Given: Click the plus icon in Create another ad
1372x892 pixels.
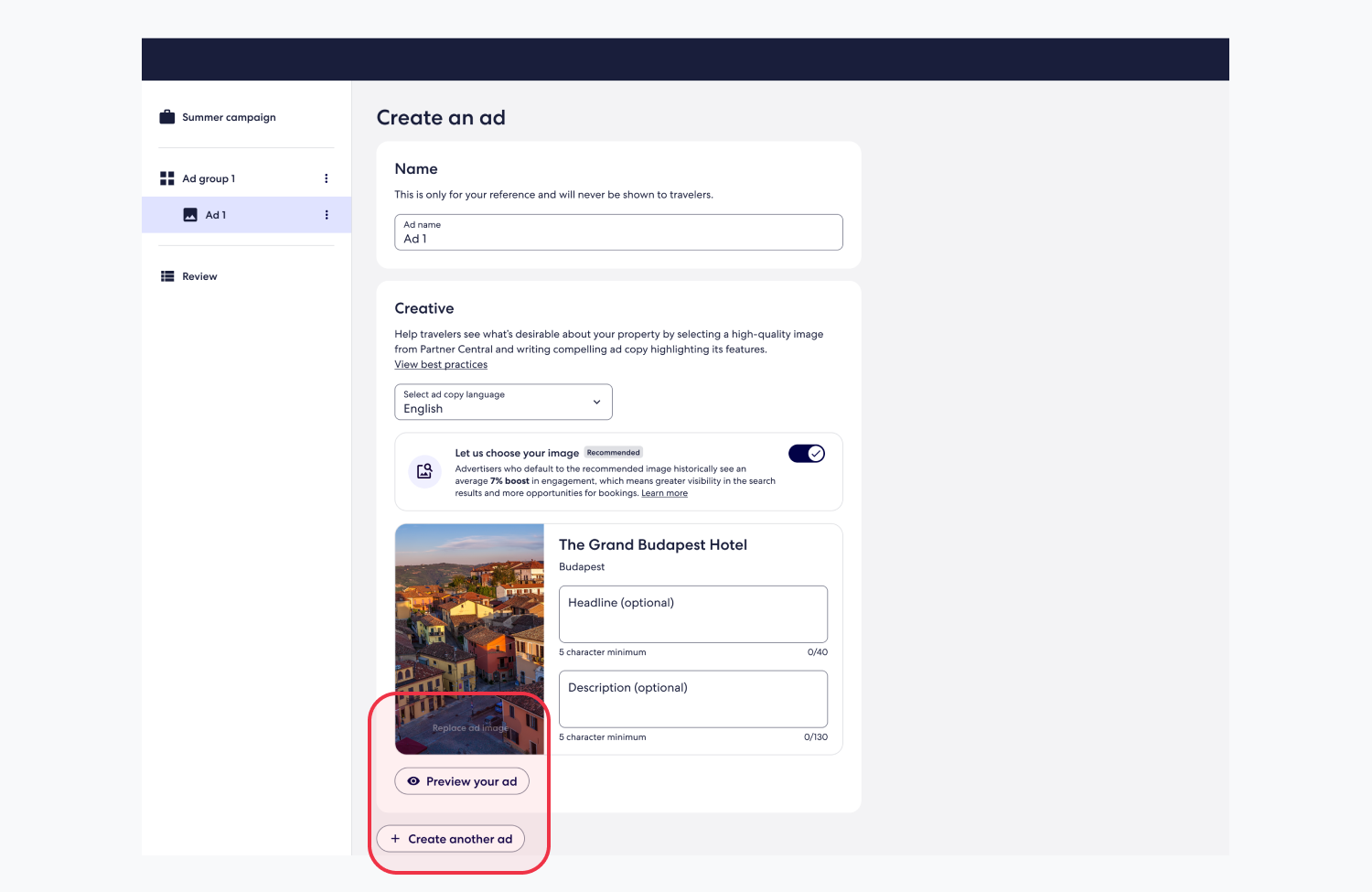Looking at the screenshot, I should coord(395,839).
